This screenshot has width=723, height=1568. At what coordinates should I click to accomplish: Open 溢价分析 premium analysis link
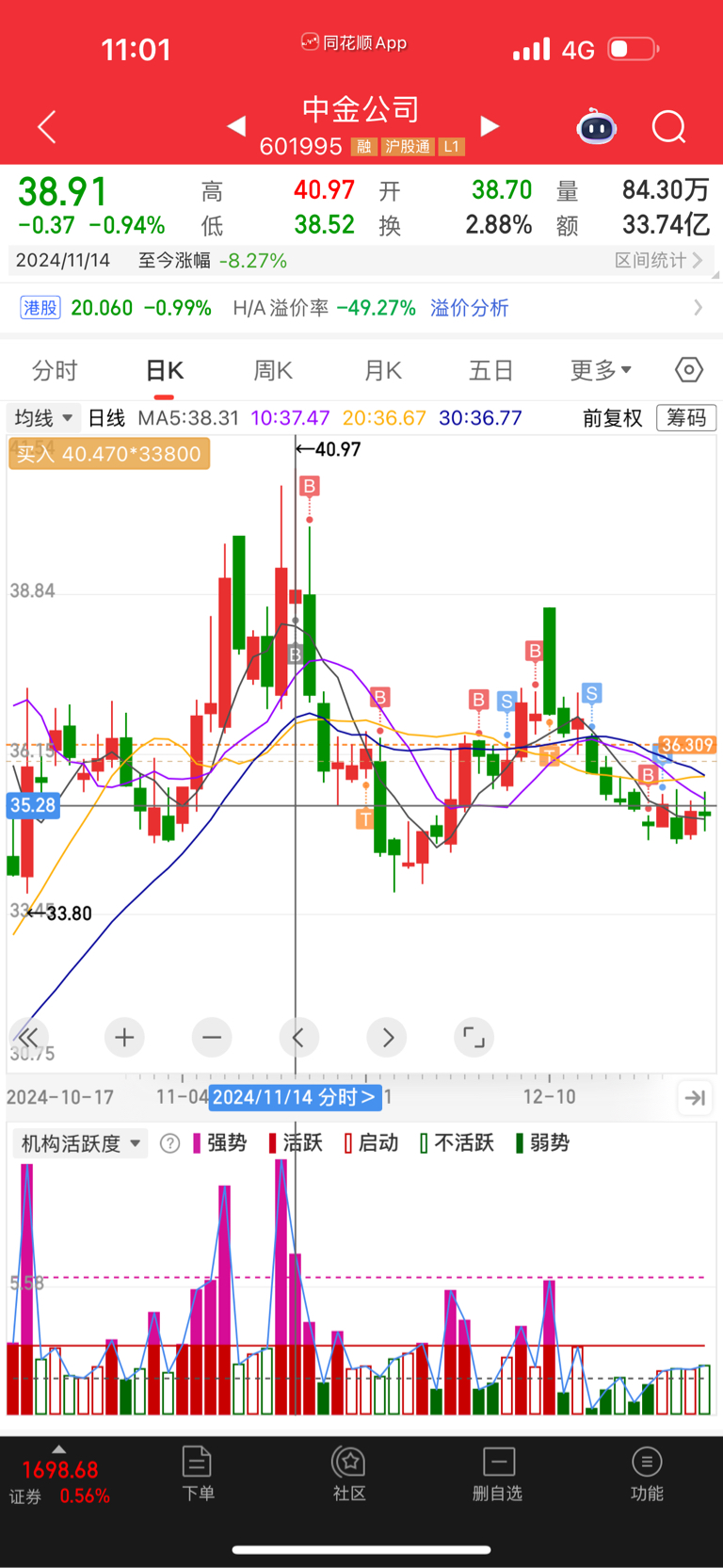(469, 308)
